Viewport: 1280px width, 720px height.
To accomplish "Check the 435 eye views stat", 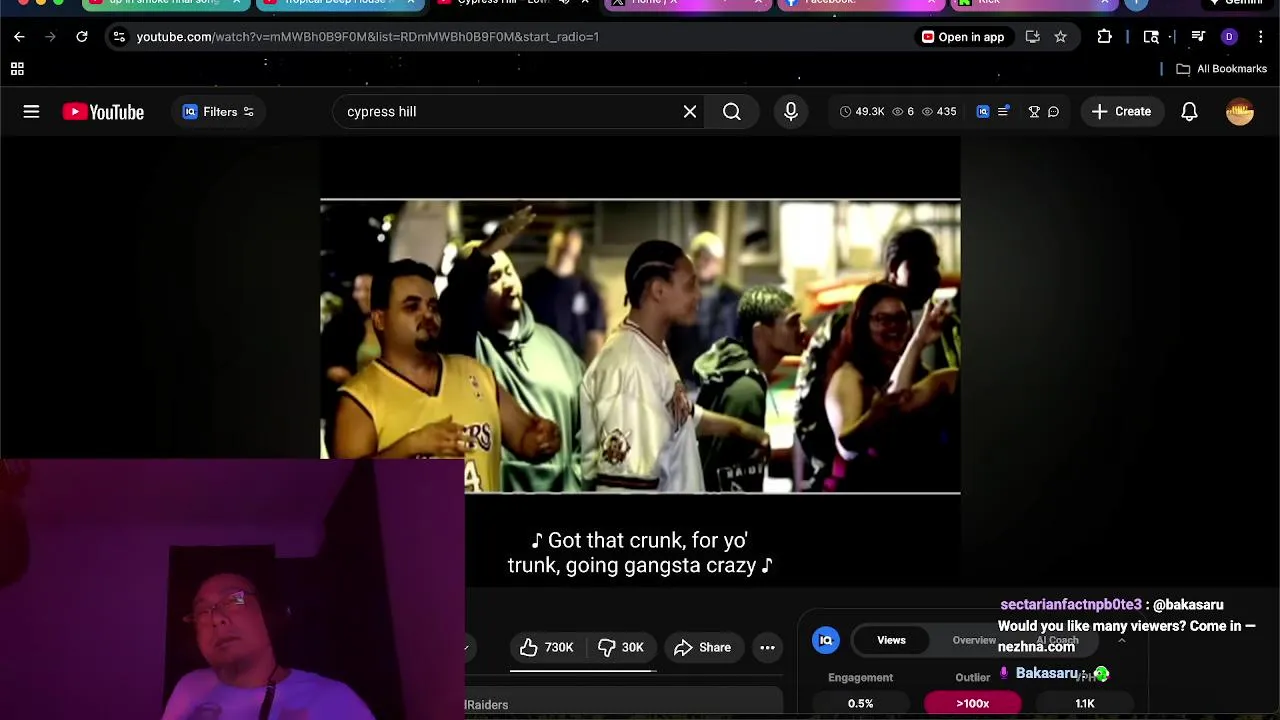I will (939, 112).
